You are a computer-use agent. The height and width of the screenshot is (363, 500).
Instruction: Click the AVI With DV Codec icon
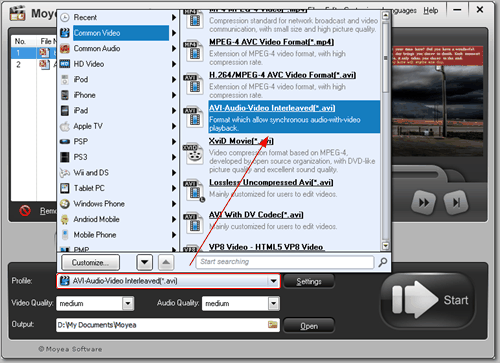click(x=193, y=223)
